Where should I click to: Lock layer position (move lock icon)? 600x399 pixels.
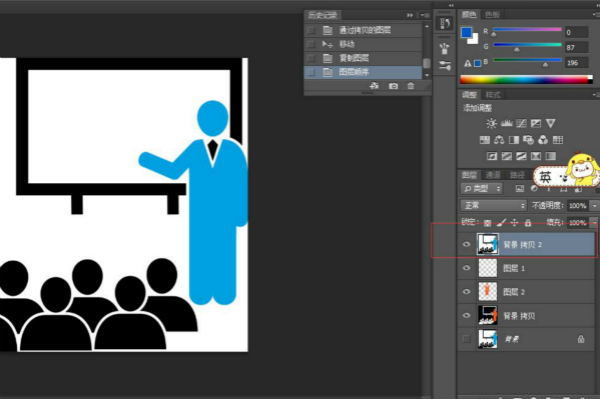[514, 222]
